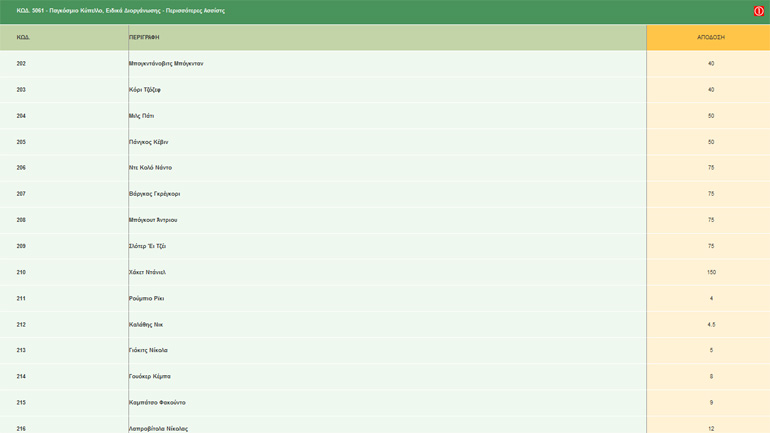Pick odds 4 for Ρούμπιο Ρίκι
The height and width of the screenshot is (433, 770).
(x=710, y=298)
